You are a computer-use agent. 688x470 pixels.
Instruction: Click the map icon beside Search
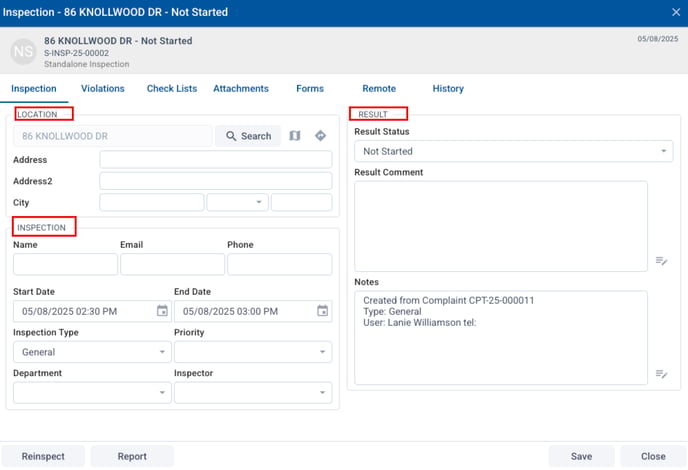295,136
